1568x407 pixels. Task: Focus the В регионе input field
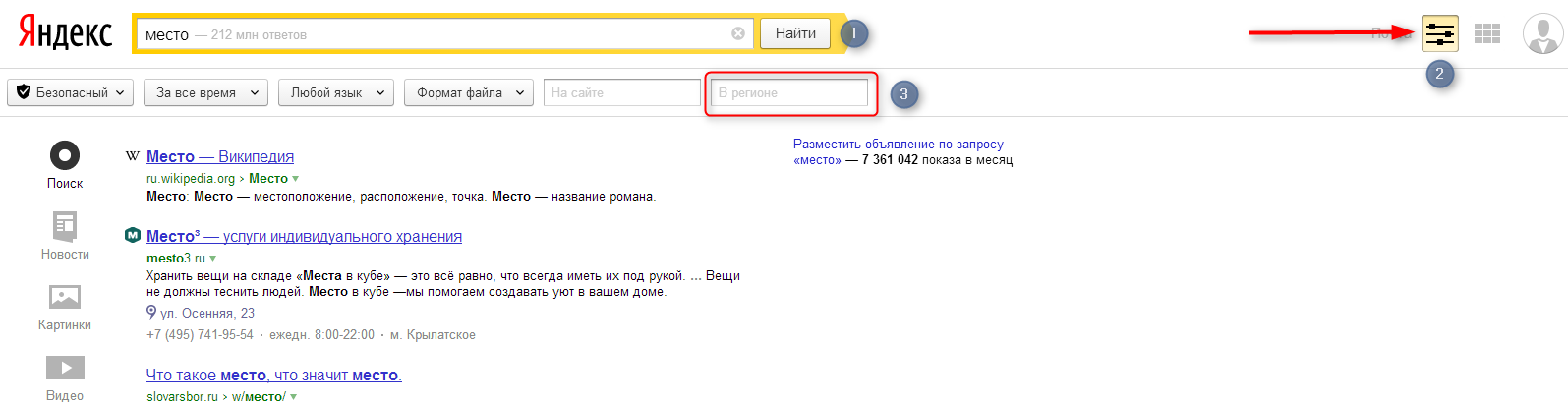click(x=789, y=92)
